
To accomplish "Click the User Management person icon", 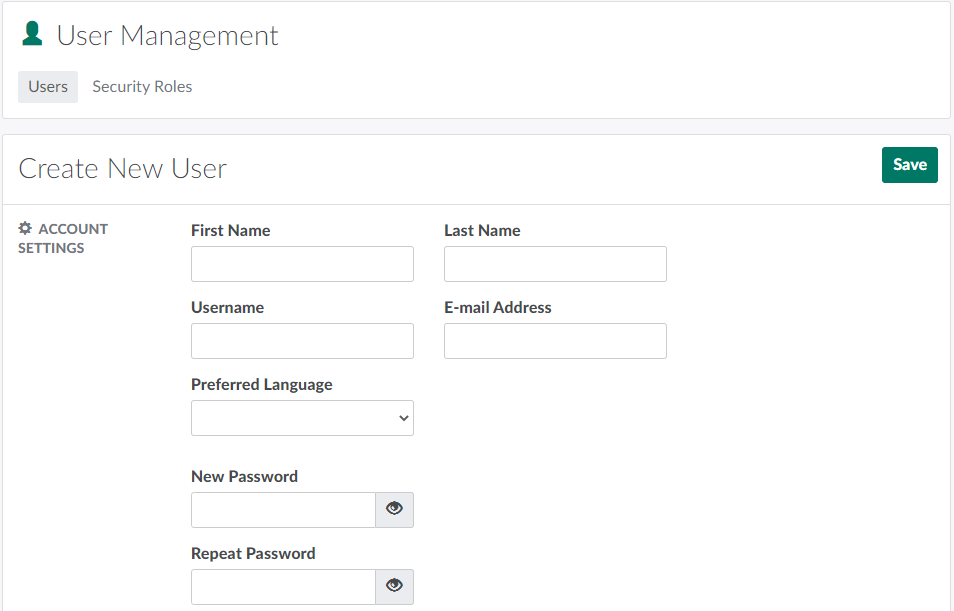I will [x=32, y=34].
